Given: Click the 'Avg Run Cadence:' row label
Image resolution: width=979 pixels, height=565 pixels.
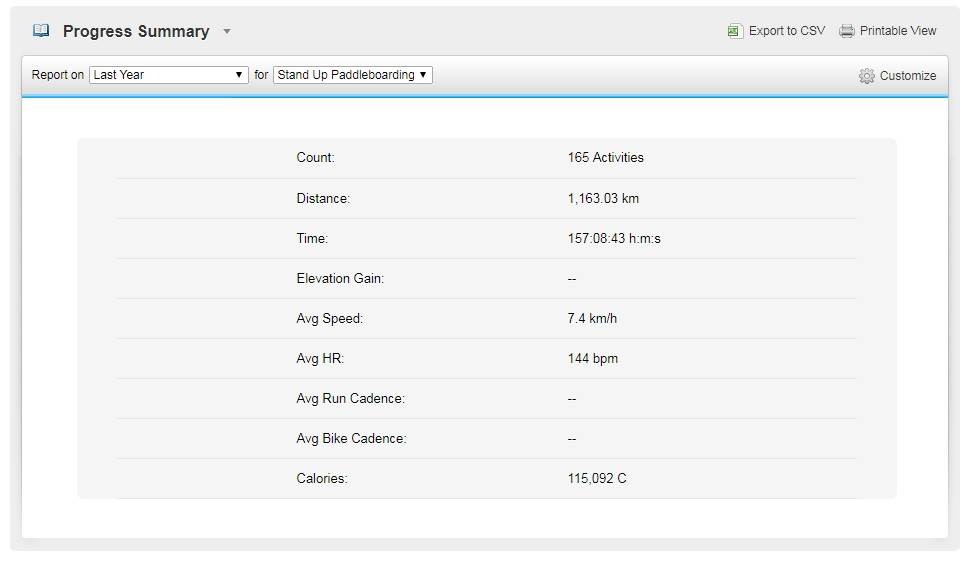Looking at the screenshot, I should click(350, 398).
